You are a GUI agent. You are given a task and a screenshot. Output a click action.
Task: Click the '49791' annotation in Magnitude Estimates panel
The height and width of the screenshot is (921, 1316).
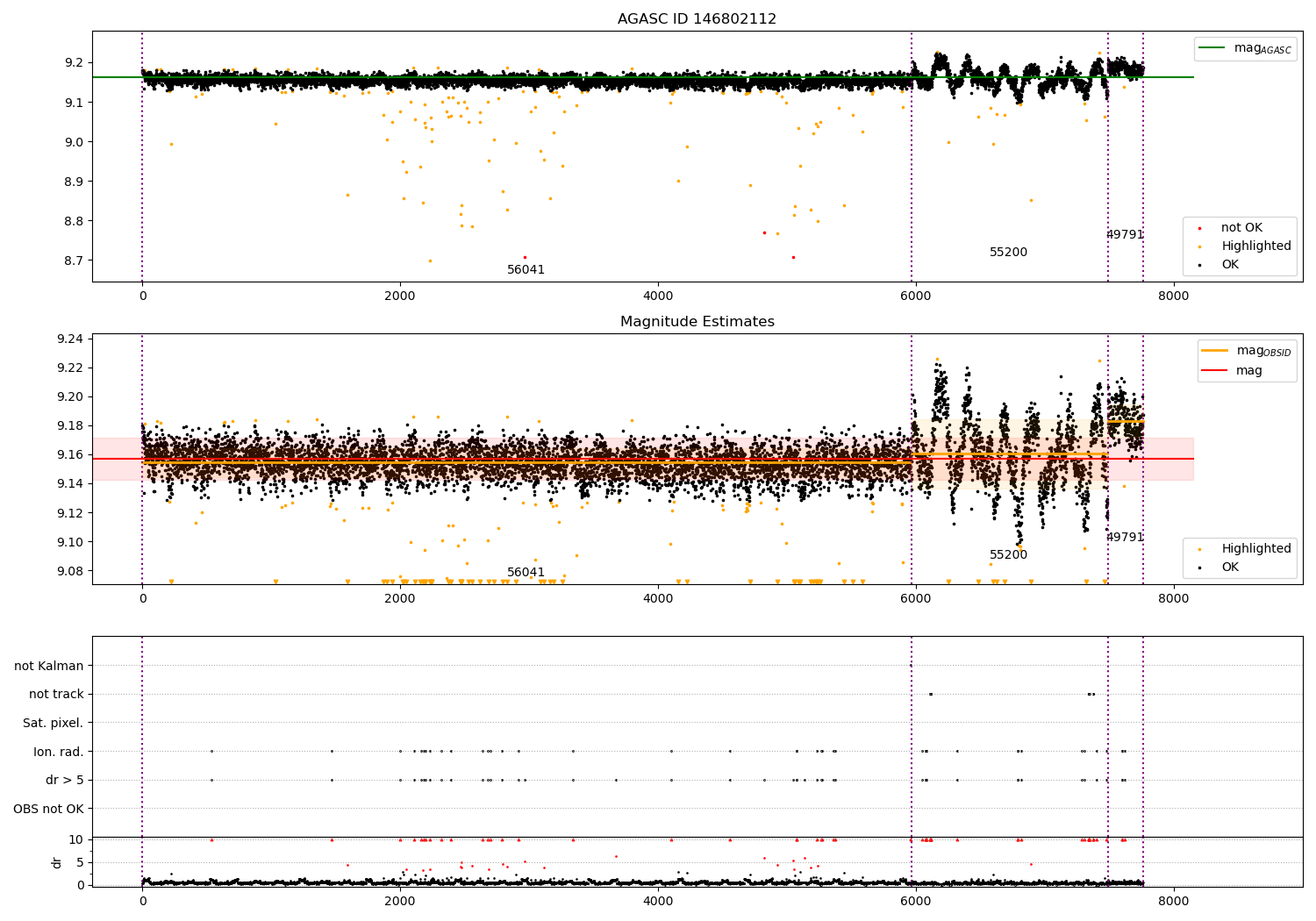(1125, 538)
